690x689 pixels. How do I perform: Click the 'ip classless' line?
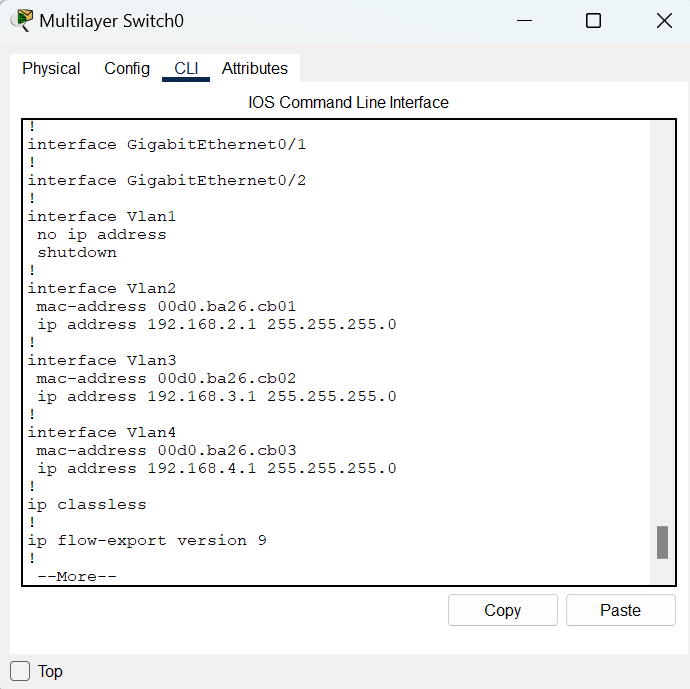(x=87, y=505)
